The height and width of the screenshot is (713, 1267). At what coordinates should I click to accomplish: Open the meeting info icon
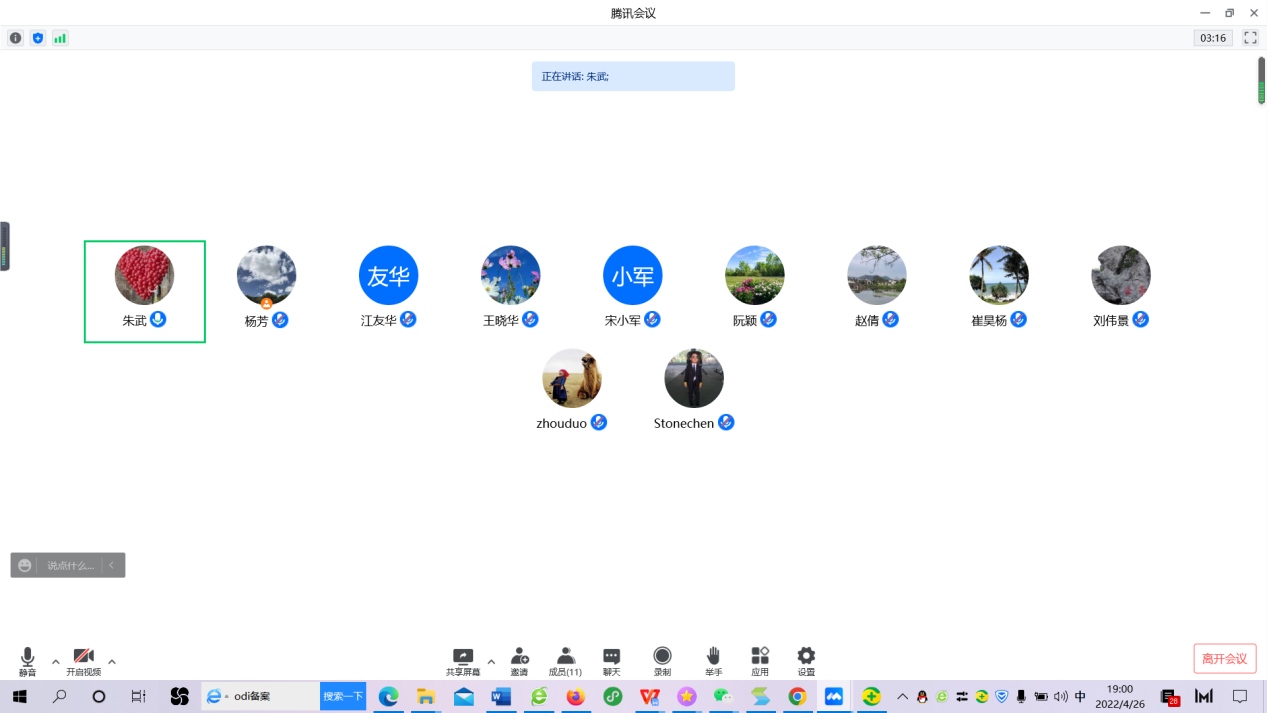click(15, 38)
